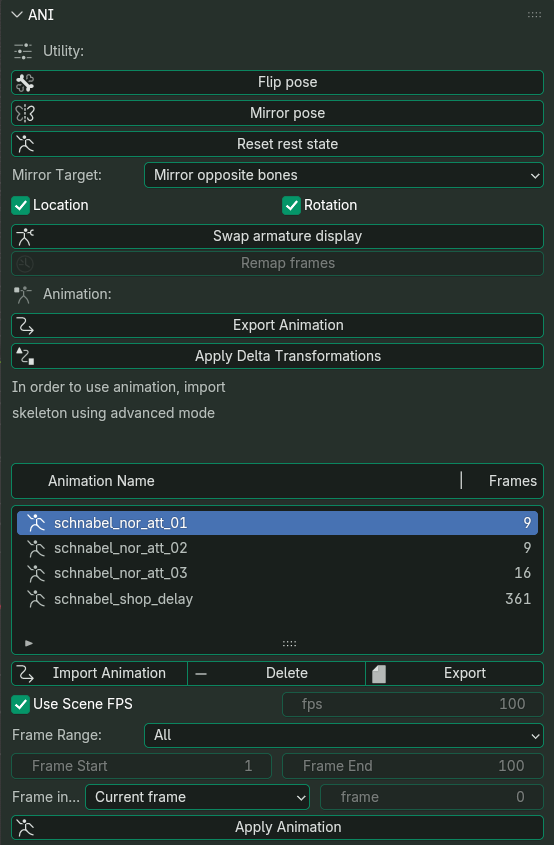Open the Current frame dropdown
This screenshot has height=845, width=554.
tap(197, 797)
